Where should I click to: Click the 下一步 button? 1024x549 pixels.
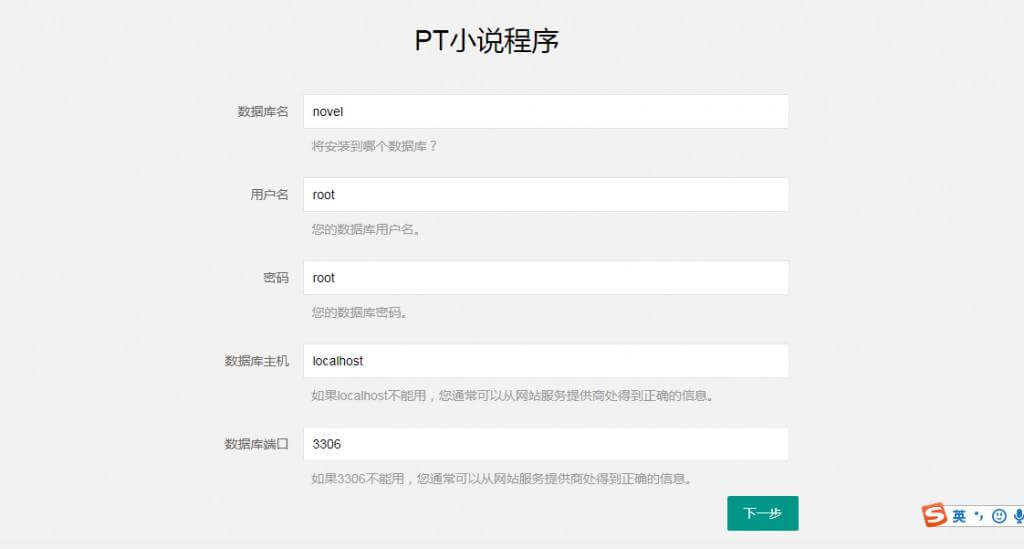point(763,513)
